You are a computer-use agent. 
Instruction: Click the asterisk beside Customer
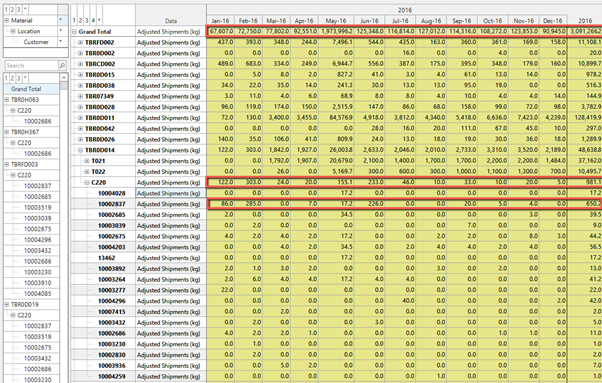coord(61,42)
